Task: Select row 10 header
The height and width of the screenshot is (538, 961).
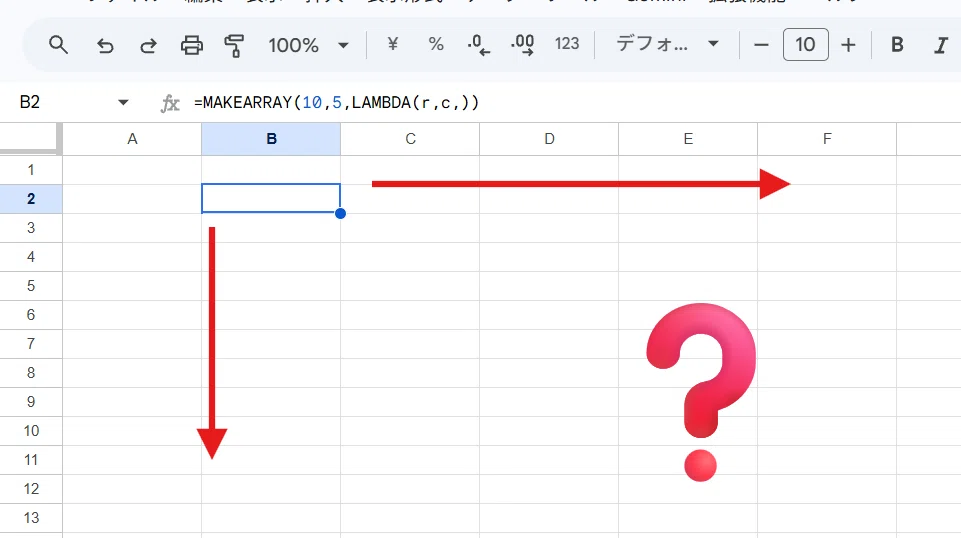Action: pos(31,431)
